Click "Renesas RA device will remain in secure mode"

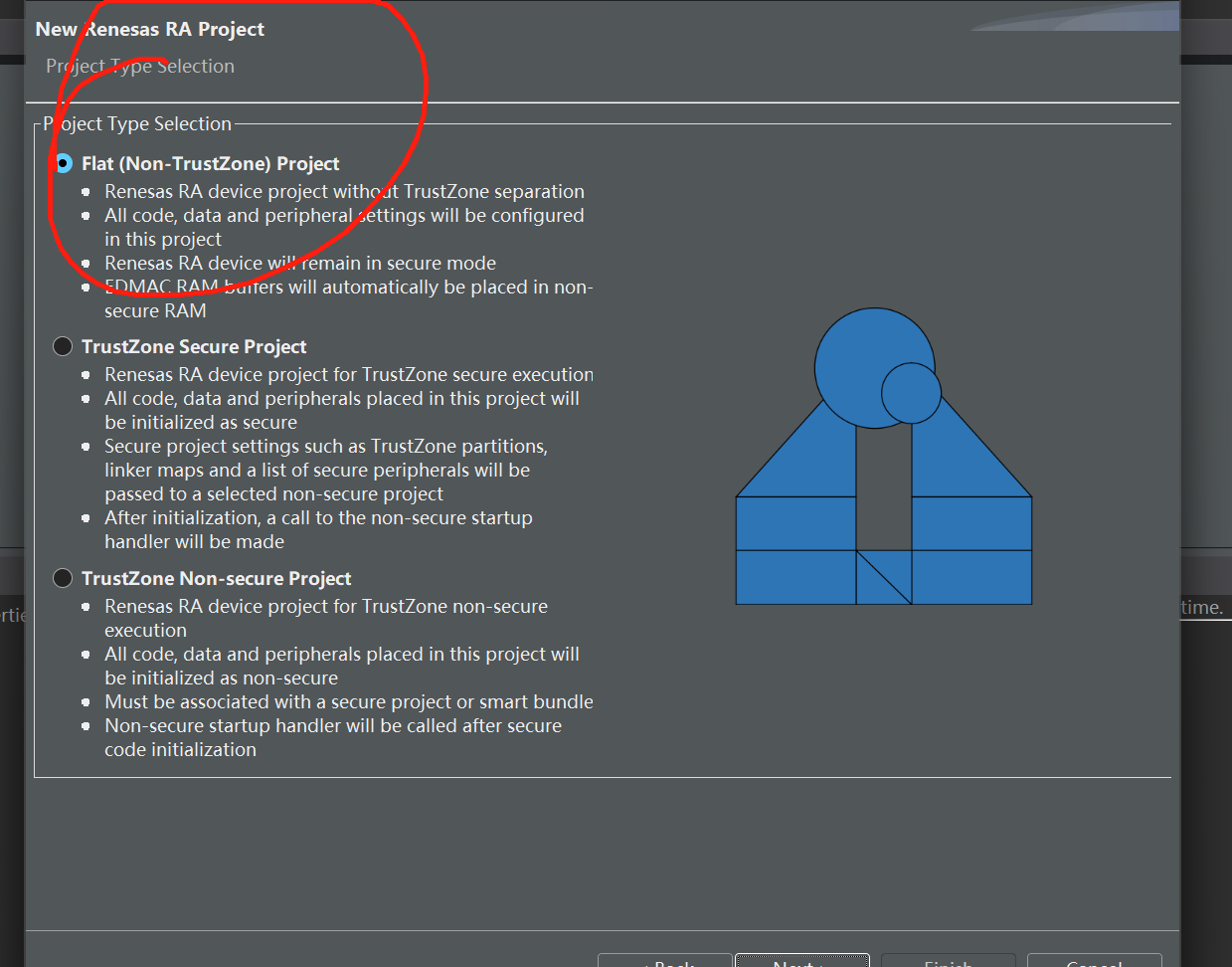click(300, 263)
